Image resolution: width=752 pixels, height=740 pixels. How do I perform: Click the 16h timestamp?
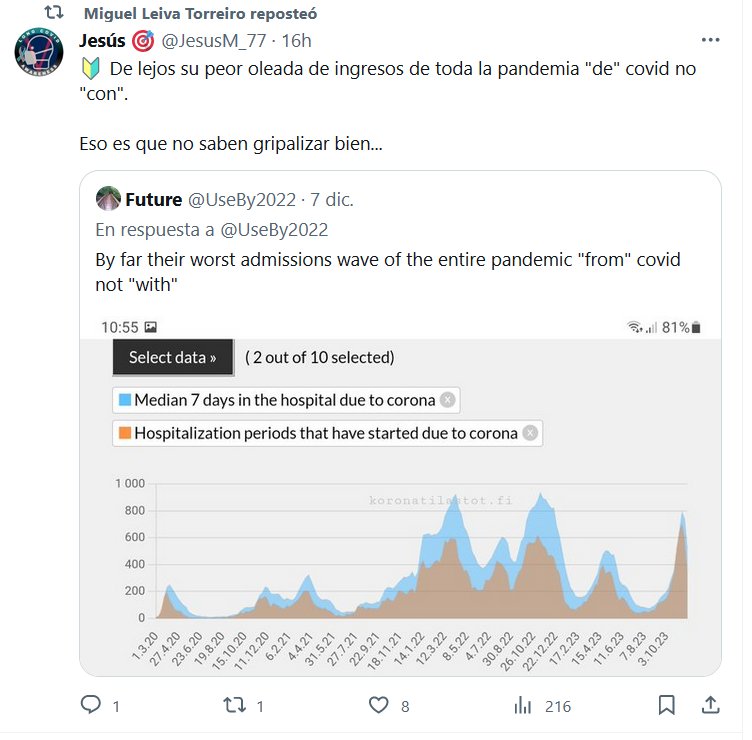click(x=297, y=41)
